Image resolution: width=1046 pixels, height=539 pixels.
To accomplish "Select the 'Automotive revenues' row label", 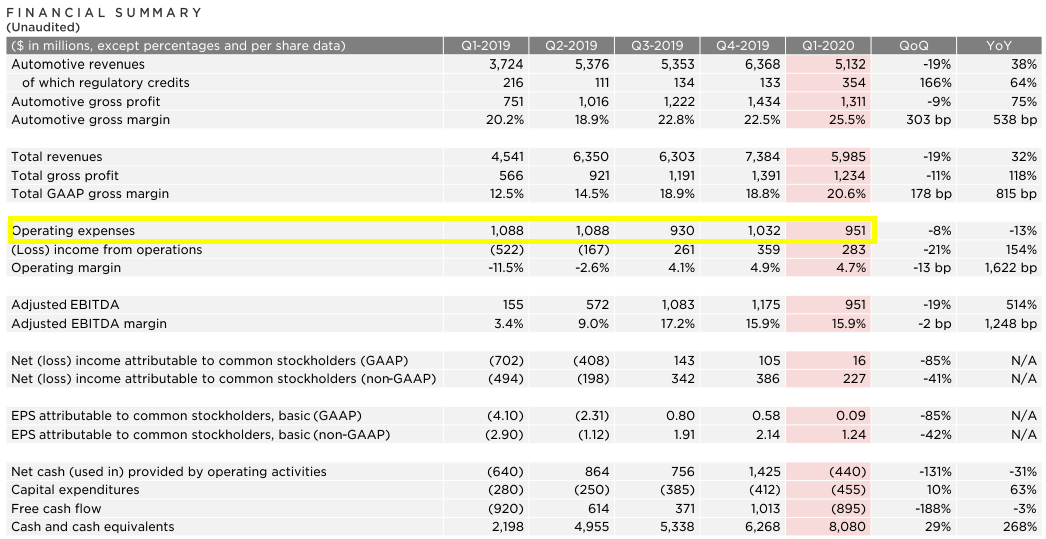I will coord(78,65).
